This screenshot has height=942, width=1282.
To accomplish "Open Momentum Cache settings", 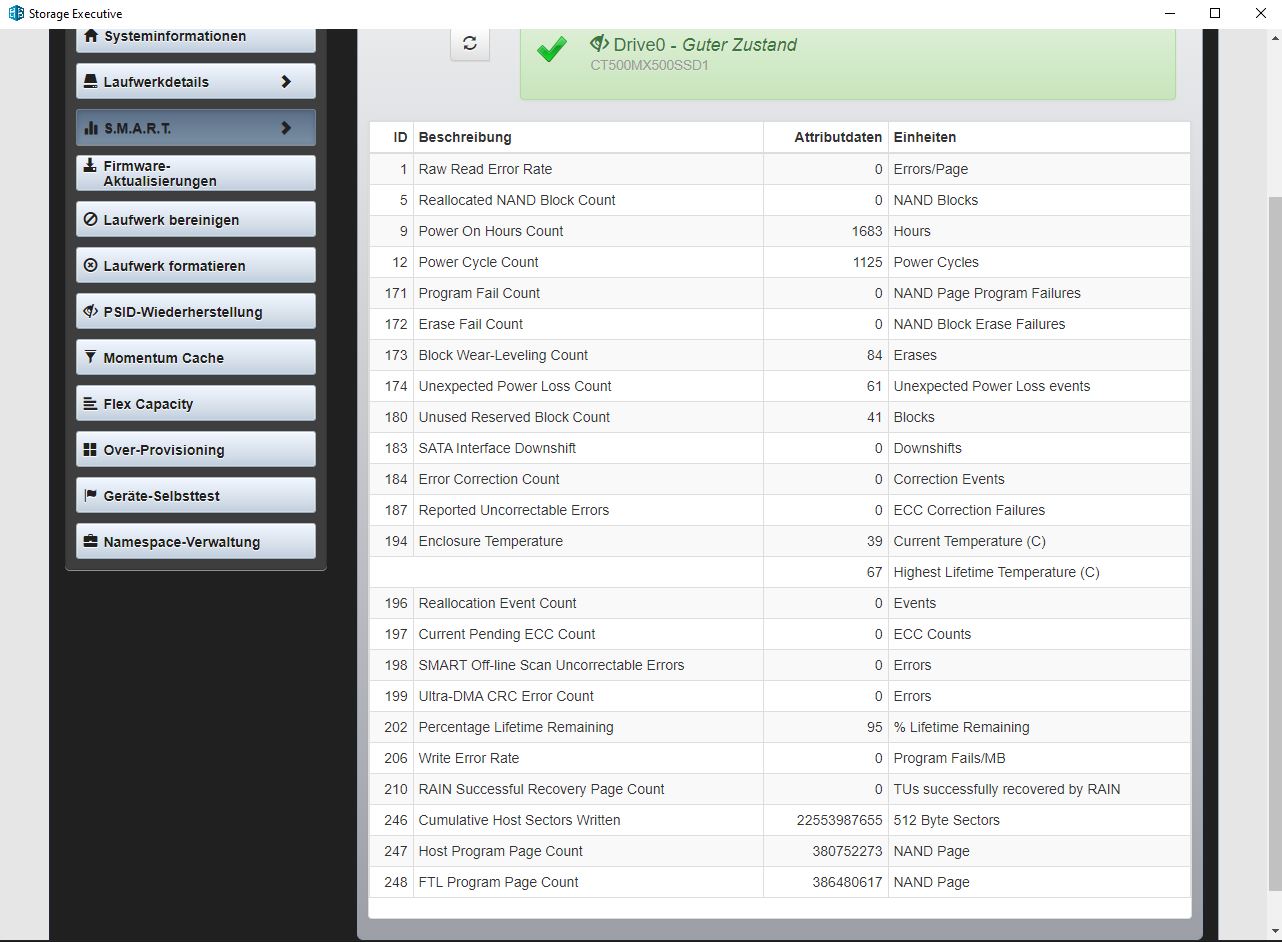I will click(196, 358).
